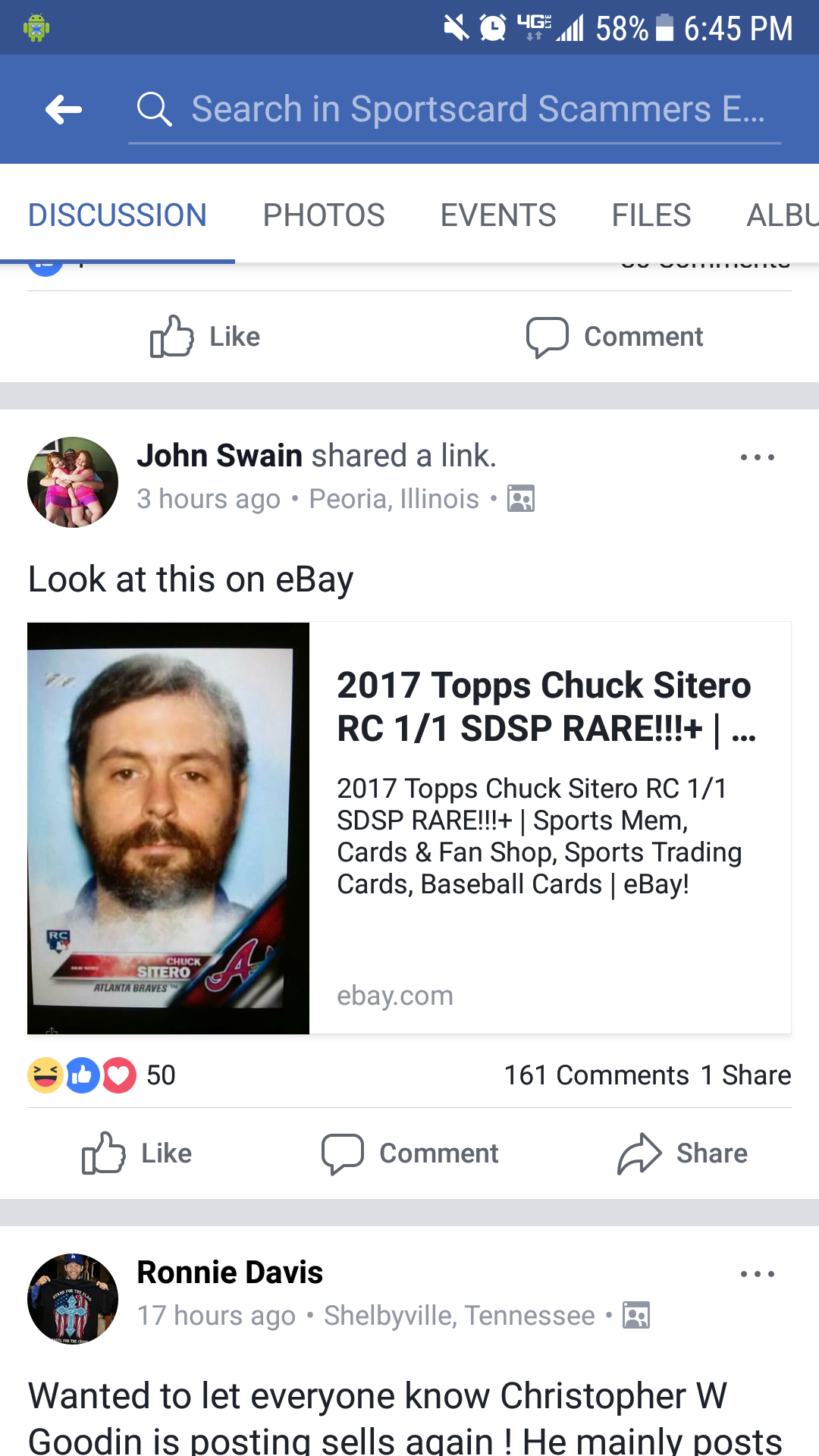Open the Files tab
Screen dimensions: 819x1456
651,215
